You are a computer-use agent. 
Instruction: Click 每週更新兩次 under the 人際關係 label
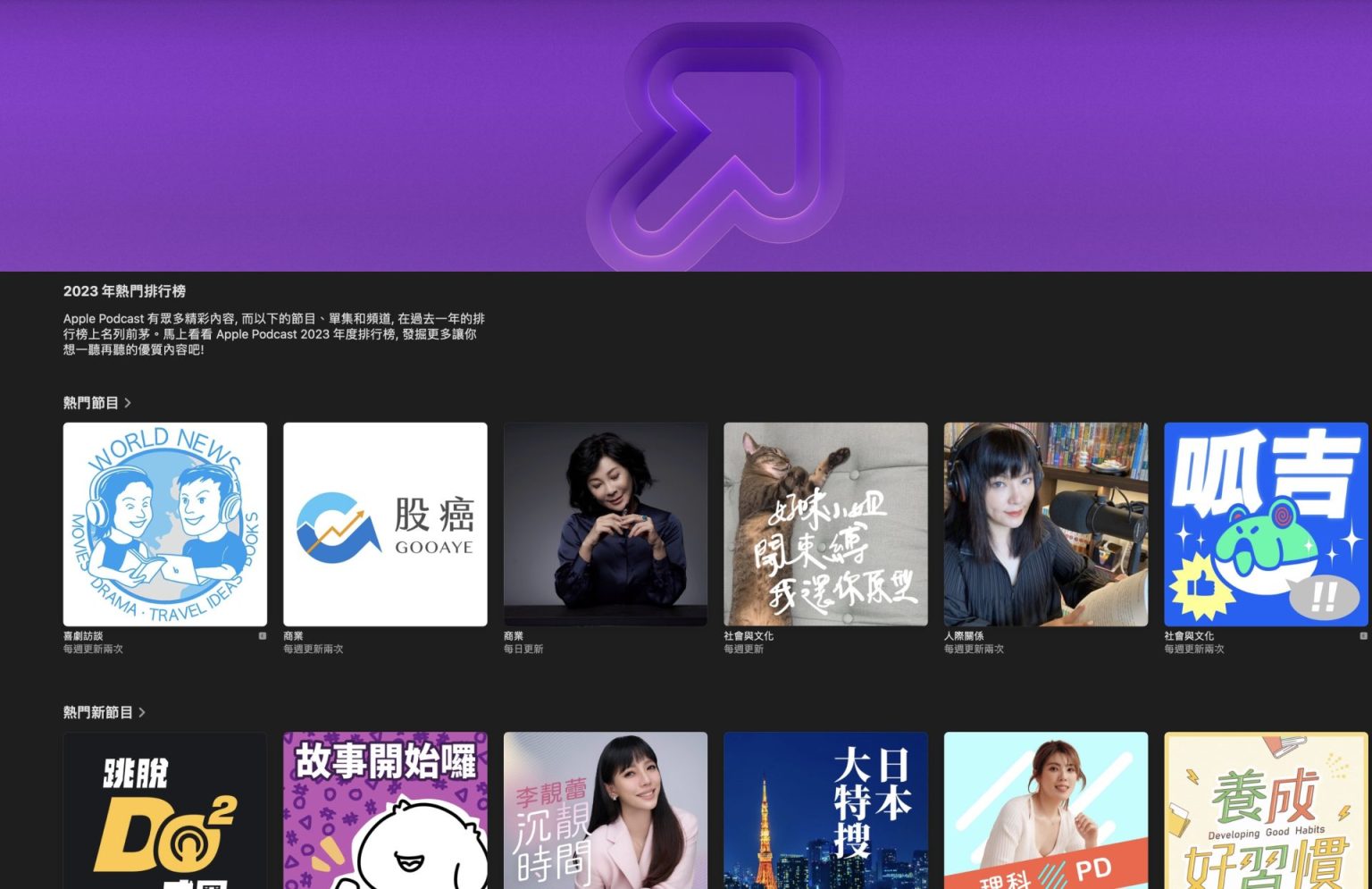974,650
